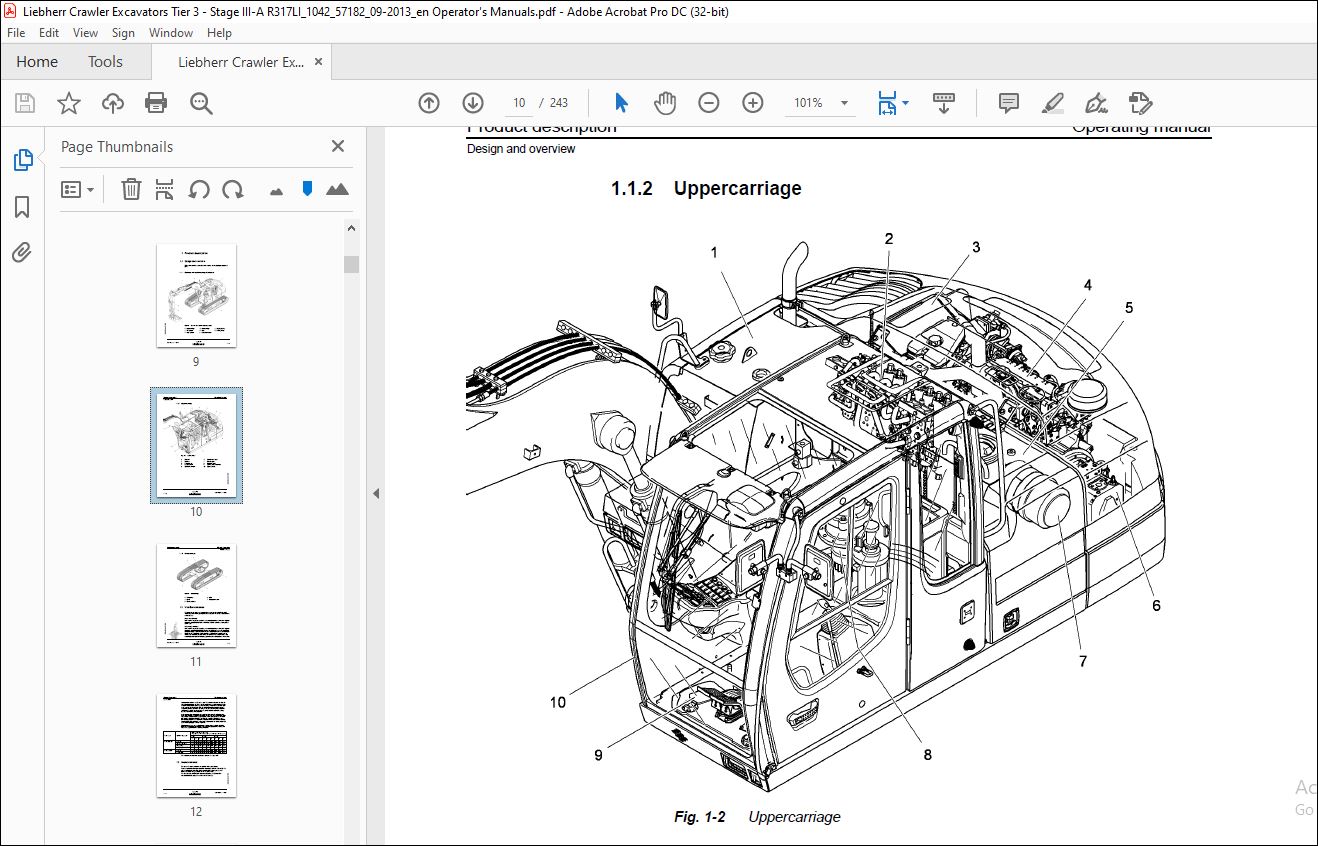1318x846 pixels.
Task: Select the highlight text pen
Action: 1052,103
